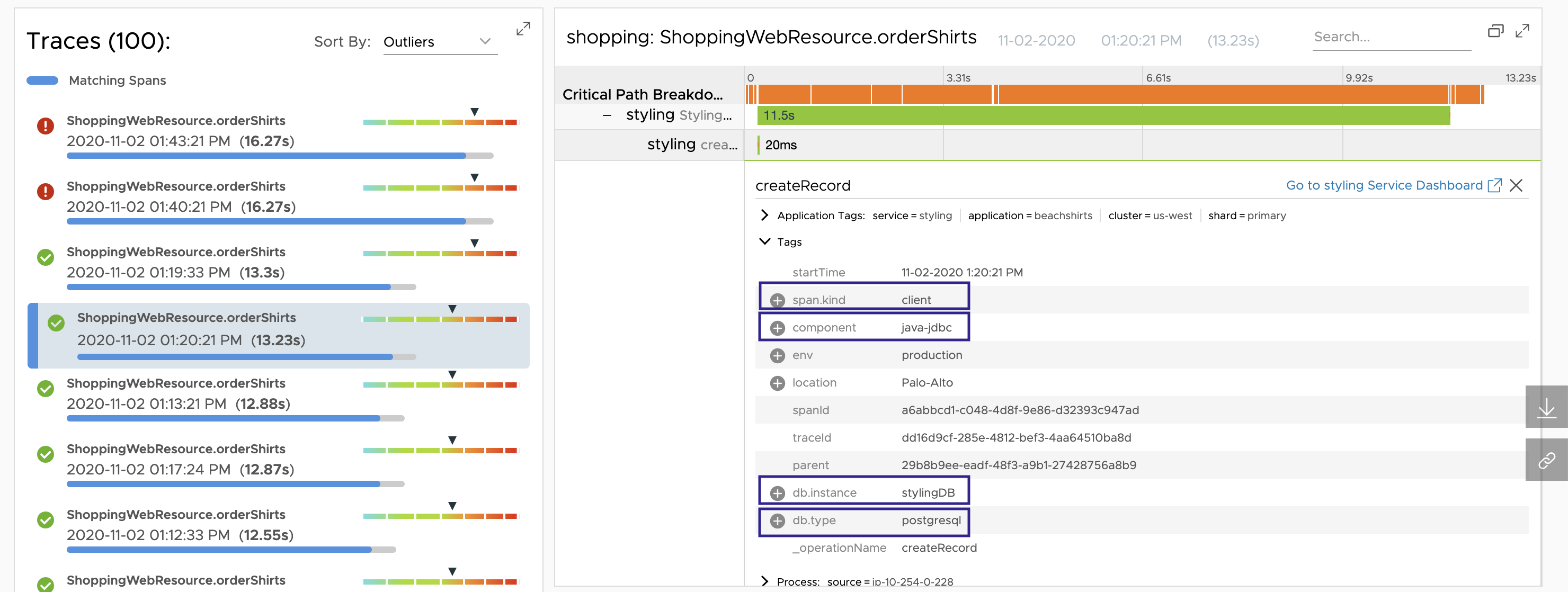Click the blue bar under 13.3s trace
Screen dimensions: 1568x592
228,287
